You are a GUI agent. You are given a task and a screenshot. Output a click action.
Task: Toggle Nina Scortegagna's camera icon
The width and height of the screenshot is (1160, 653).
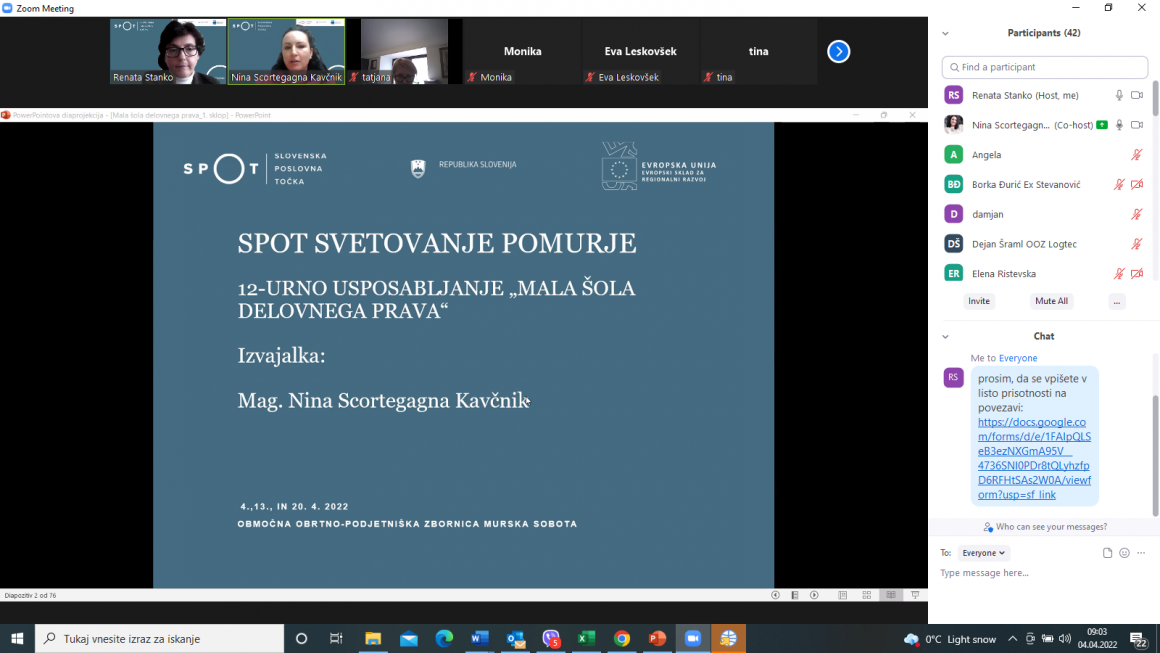pyautogui.click(x=1138, y=124)
